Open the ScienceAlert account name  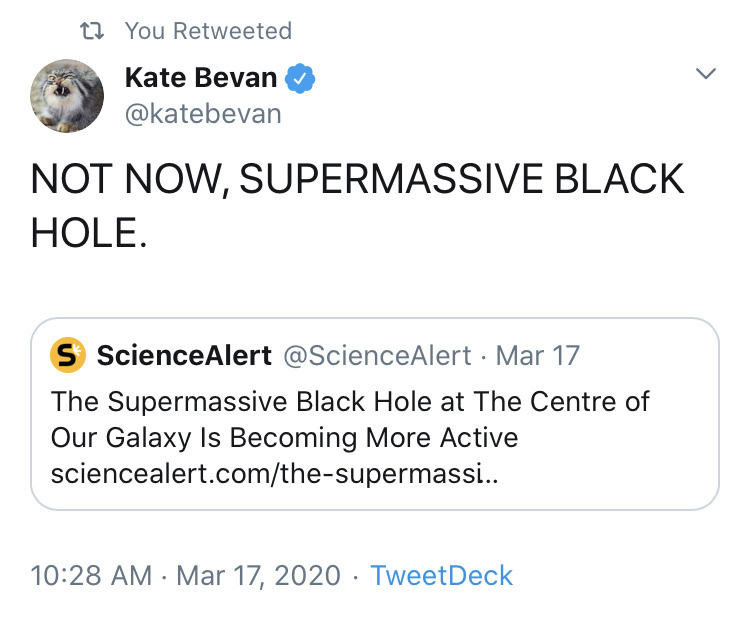[x=184, y=355]
